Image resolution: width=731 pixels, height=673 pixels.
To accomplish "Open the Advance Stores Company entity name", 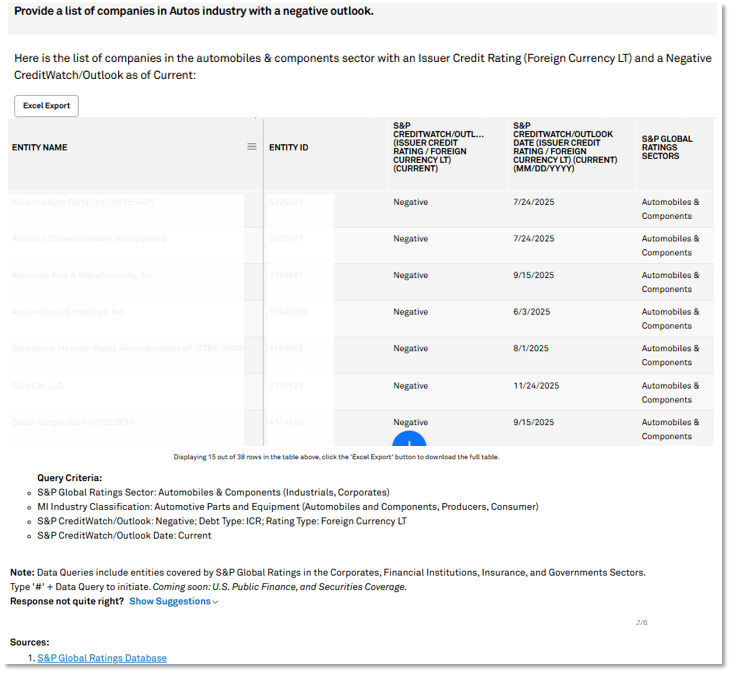I will click(x=89, y=239).
